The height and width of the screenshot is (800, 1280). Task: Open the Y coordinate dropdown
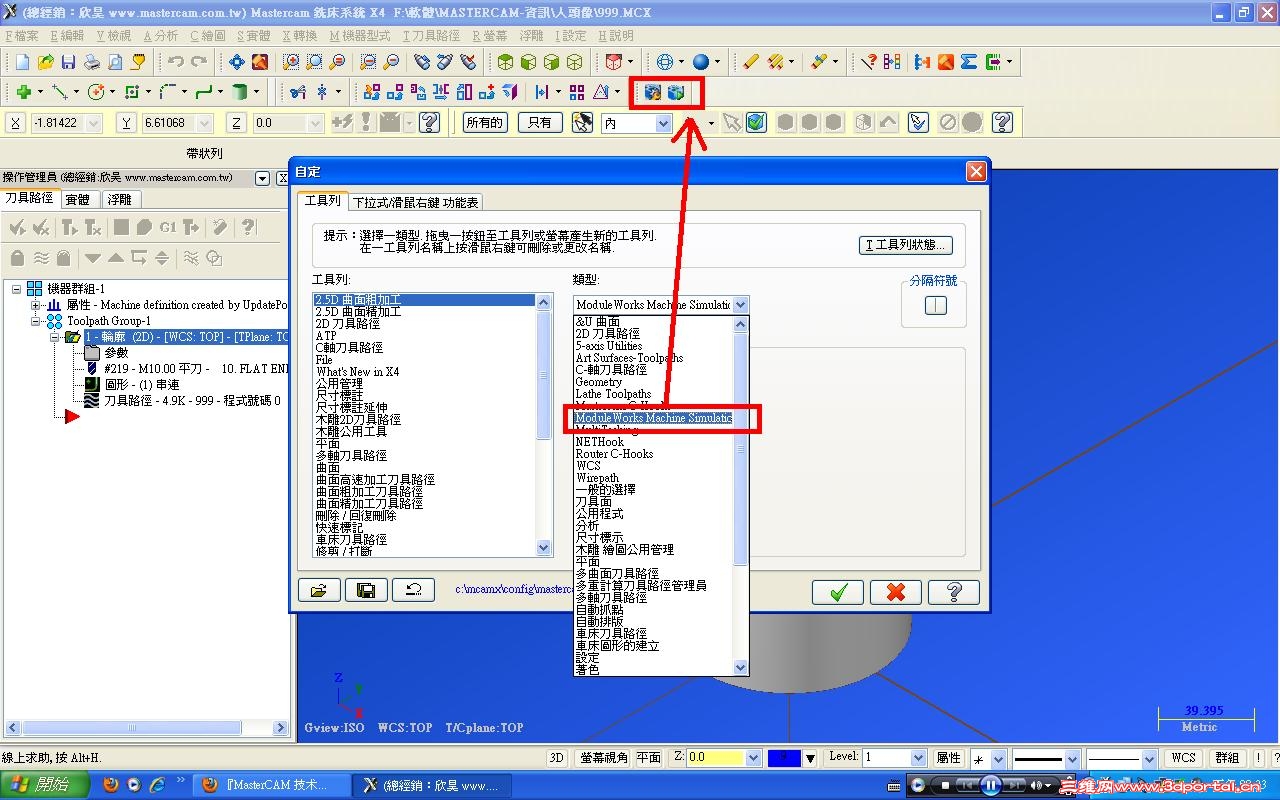coord(204,123)
